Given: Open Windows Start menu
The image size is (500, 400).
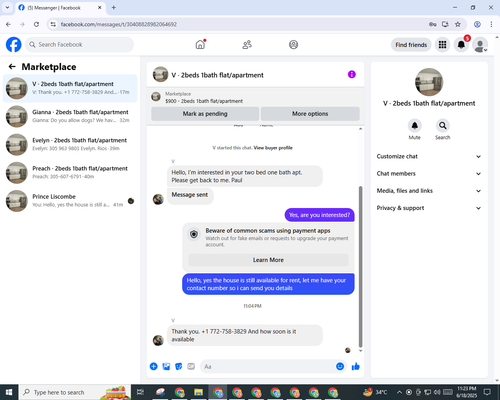Looking at the screenshot, I should tap(9, 392).
